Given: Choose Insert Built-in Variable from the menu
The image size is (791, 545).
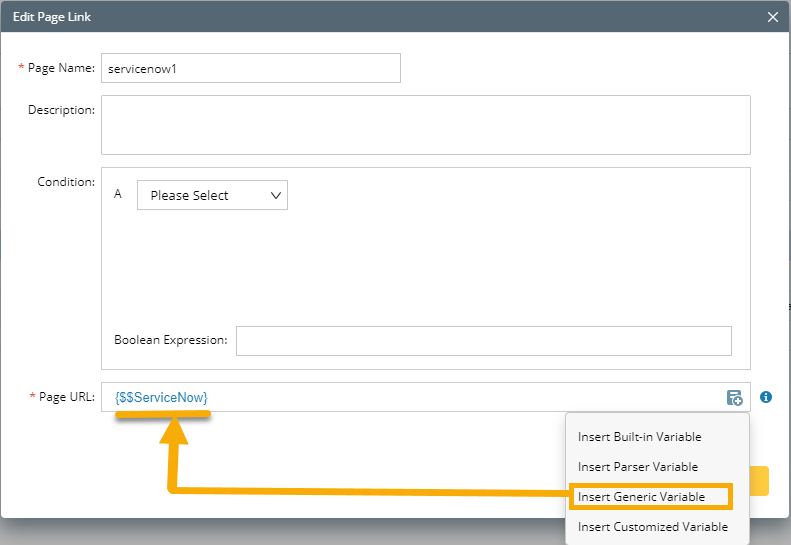Looking at the screenshot, I should [640, 437].
